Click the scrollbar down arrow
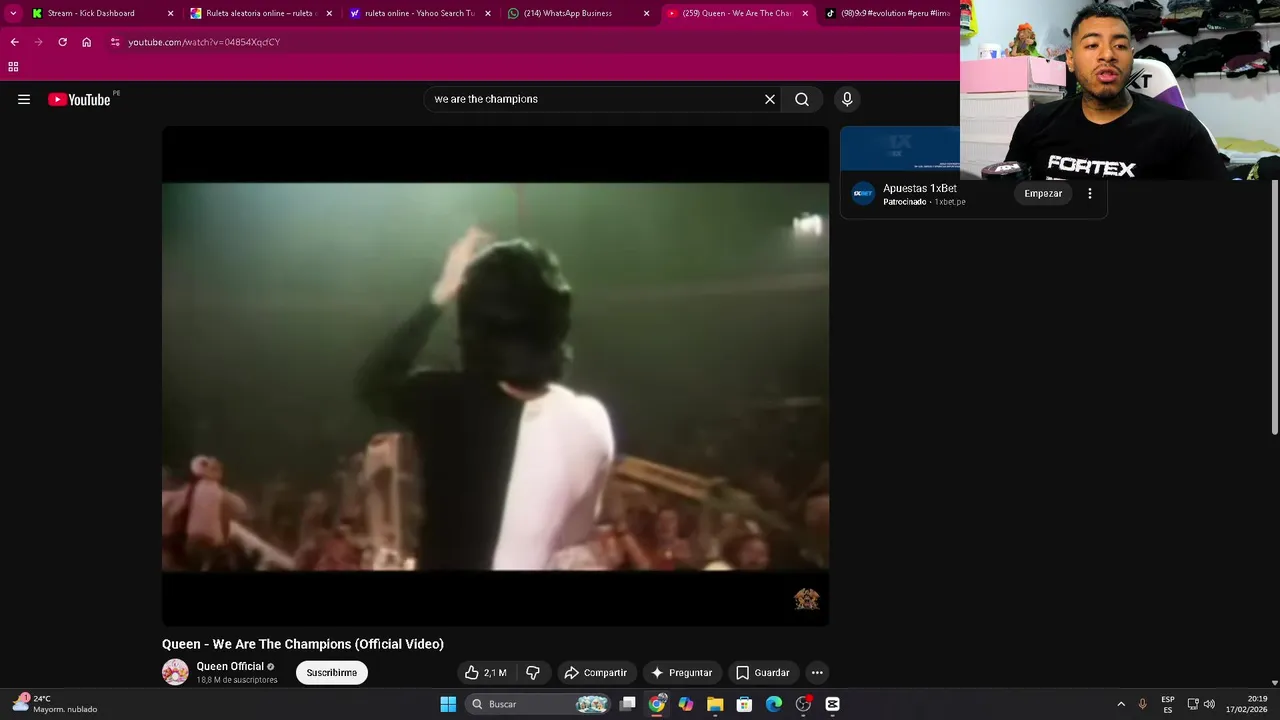Screen dimensions: 1280x720 point(1274,682)
